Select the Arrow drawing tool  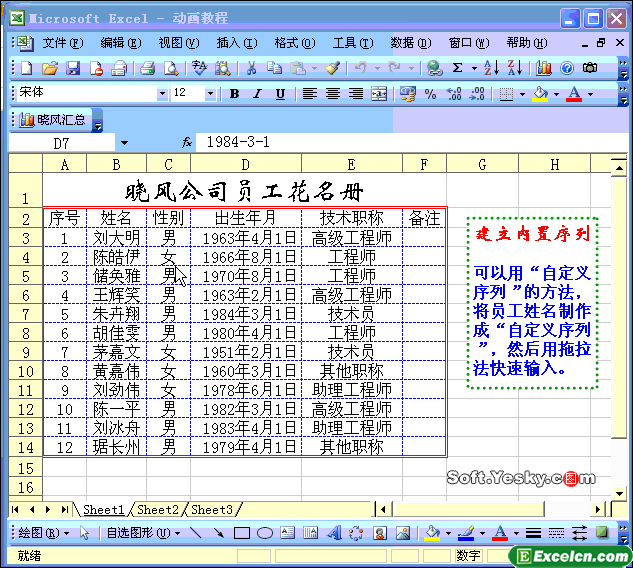tap(219, 533)
